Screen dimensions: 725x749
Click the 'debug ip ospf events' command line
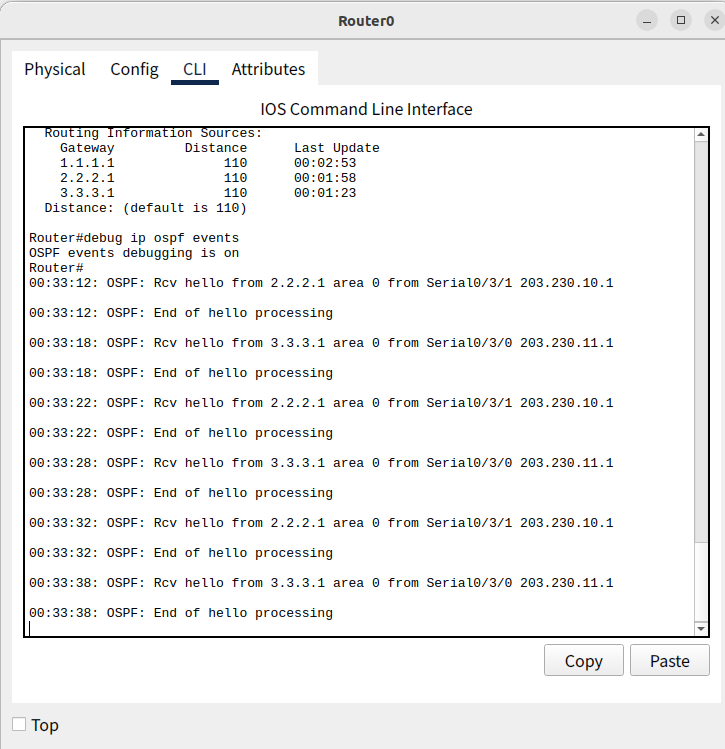click(134, 238)
